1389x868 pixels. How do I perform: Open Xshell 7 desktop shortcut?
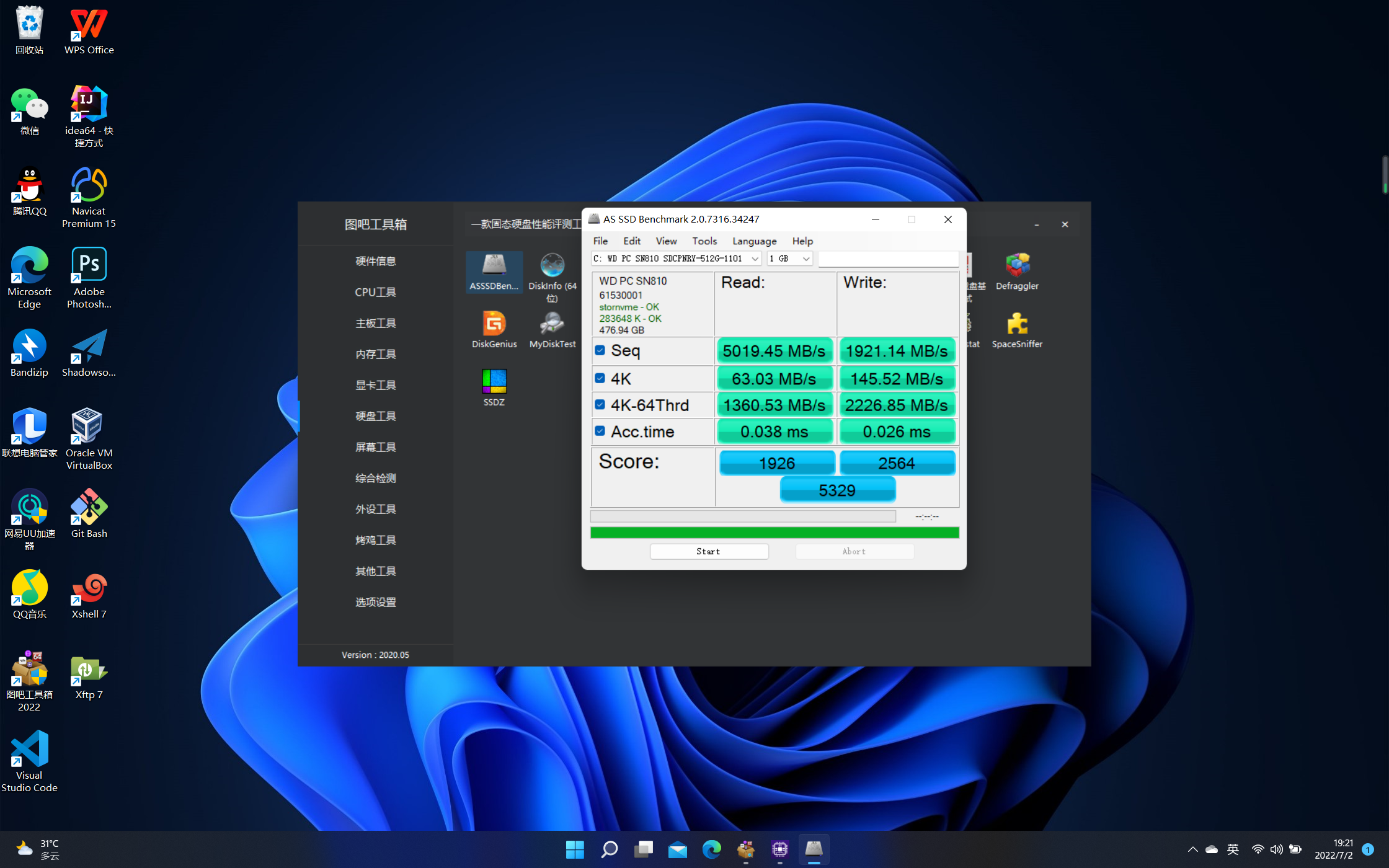click(89, 595)
